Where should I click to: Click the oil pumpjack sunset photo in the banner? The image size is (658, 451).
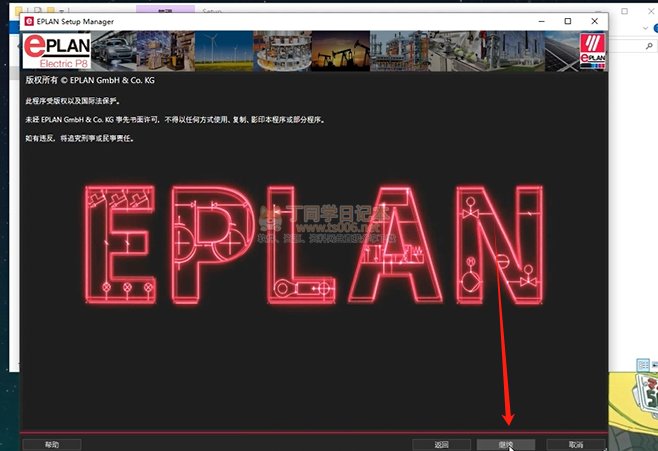[340, 51]
